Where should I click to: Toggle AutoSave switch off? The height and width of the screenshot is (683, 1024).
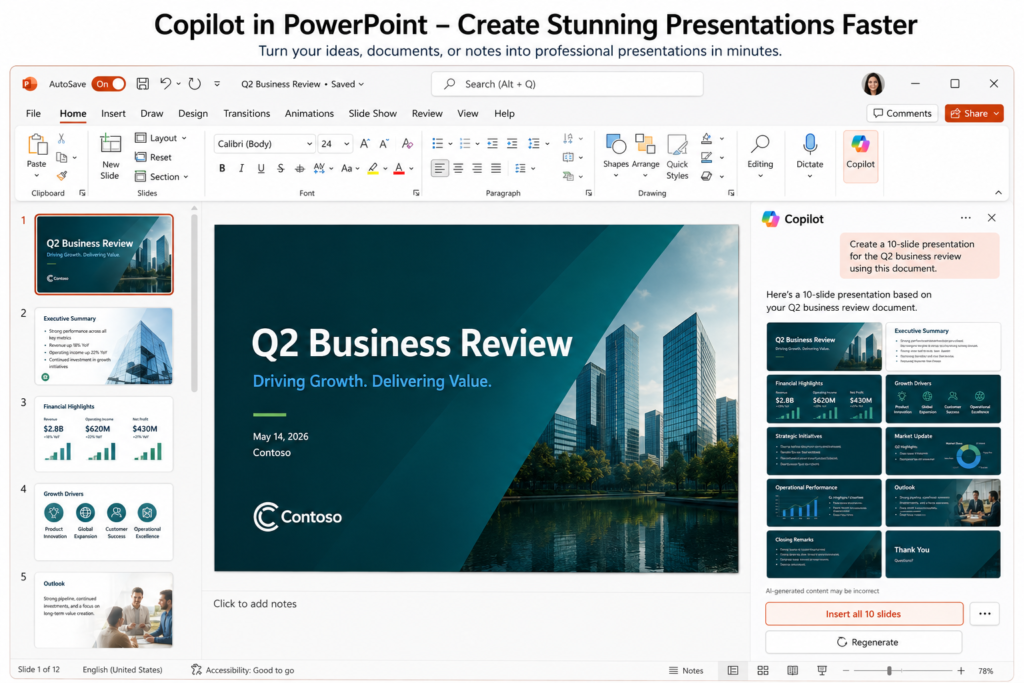(108, 84)
